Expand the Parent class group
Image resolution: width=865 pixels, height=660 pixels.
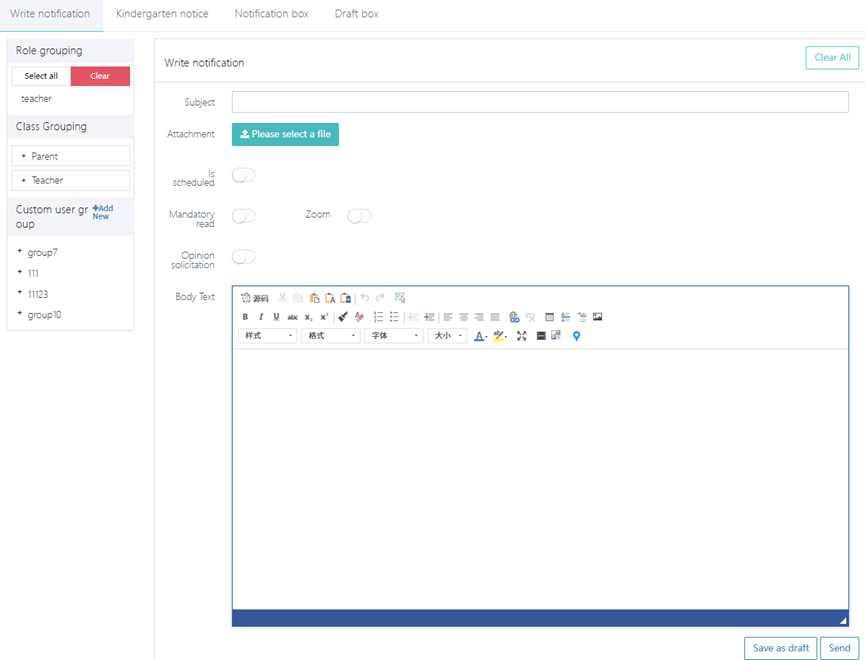point(71,156)
